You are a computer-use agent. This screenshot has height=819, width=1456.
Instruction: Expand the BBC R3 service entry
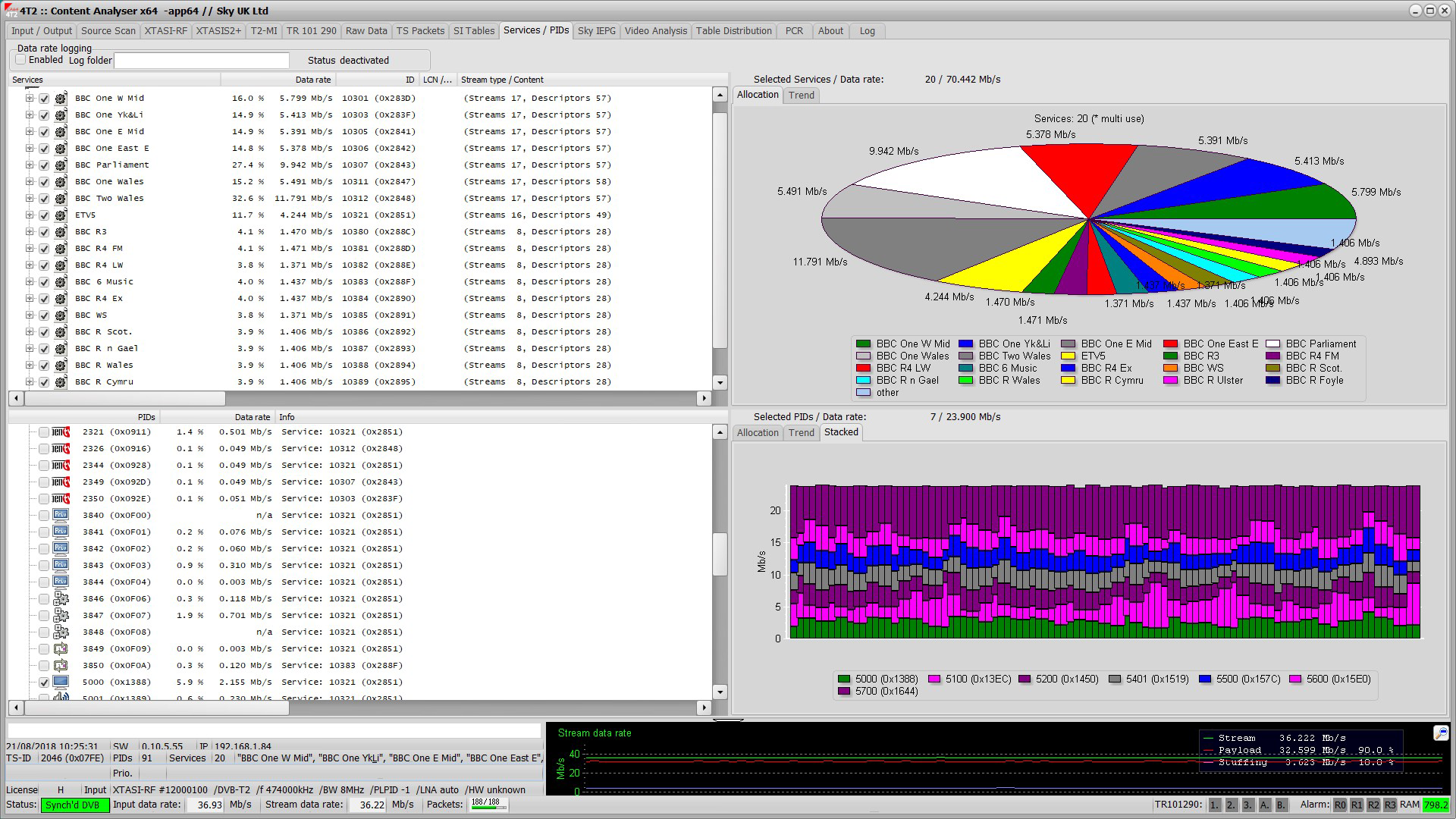31,231
